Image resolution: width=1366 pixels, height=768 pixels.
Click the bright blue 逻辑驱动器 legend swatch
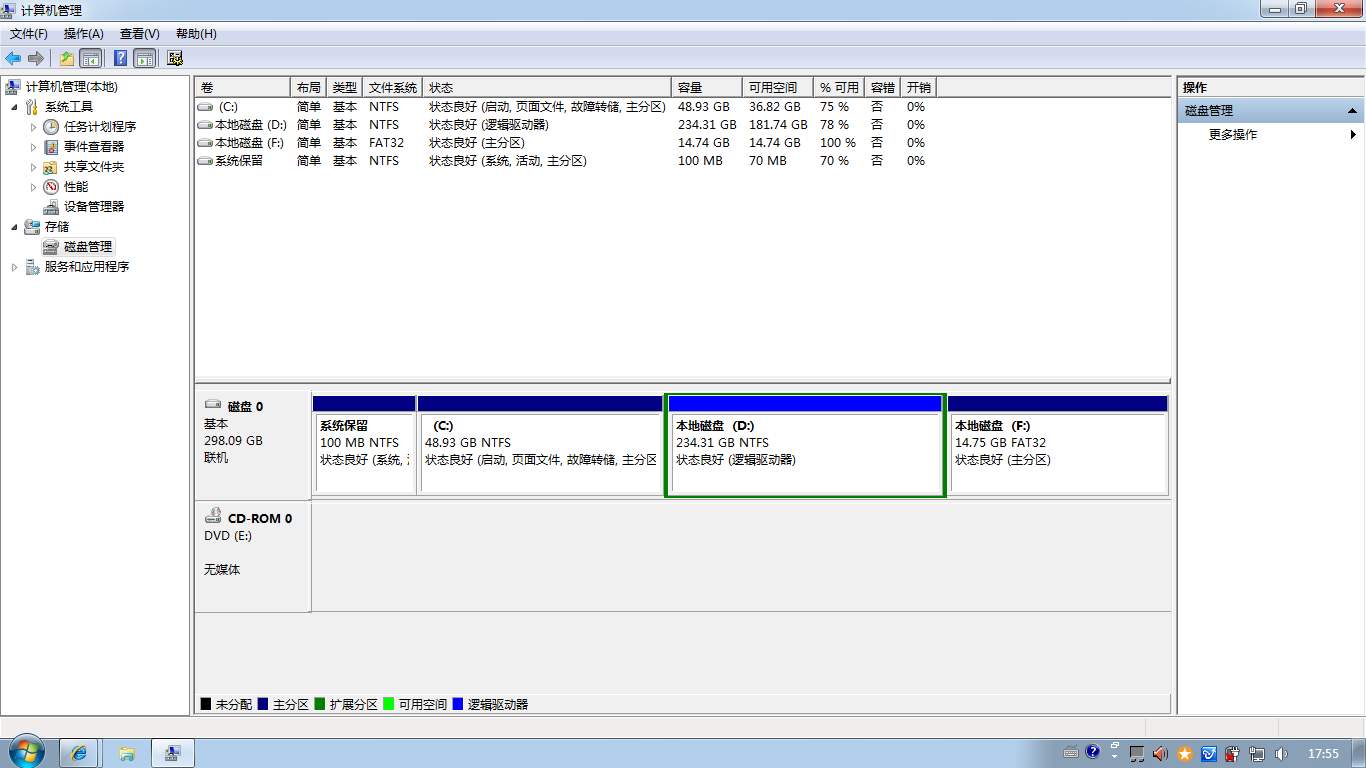click(x=458, y=704)
